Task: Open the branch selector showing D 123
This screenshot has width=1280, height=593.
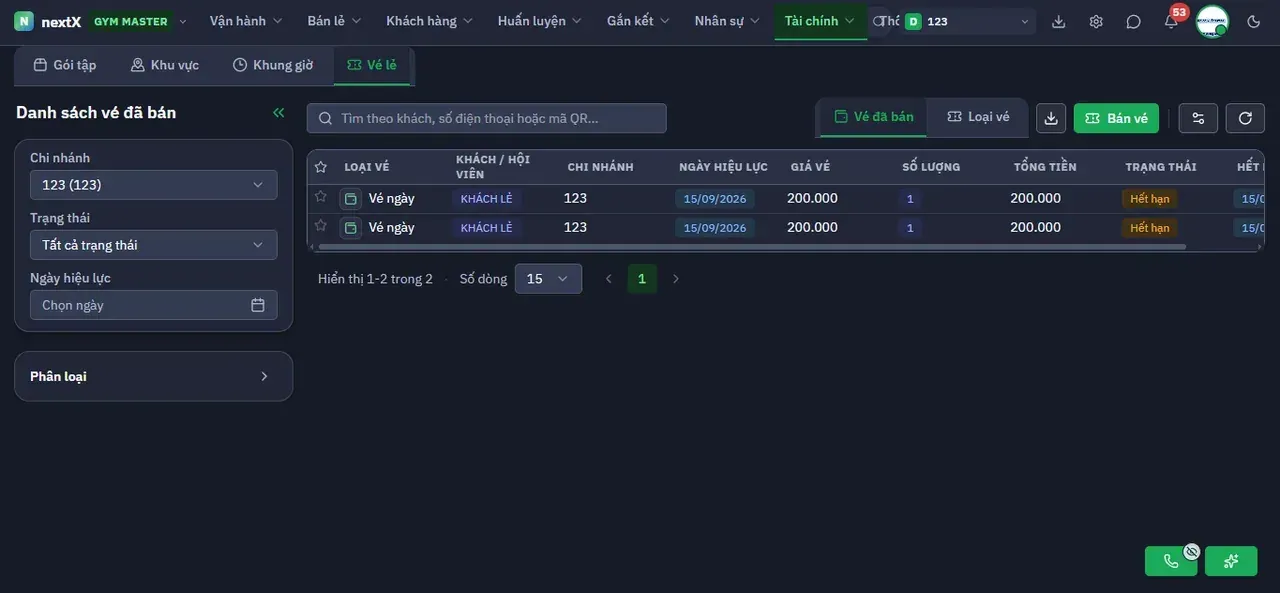Action: click(968, 21)
